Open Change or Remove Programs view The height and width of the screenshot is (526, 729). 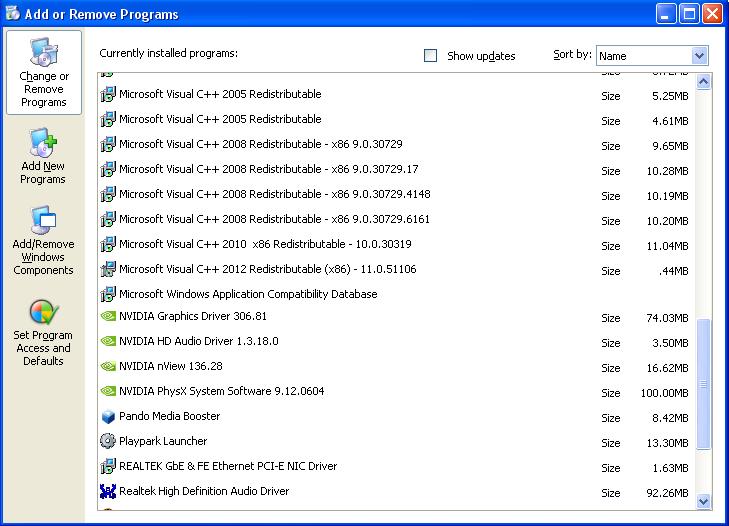44,73
